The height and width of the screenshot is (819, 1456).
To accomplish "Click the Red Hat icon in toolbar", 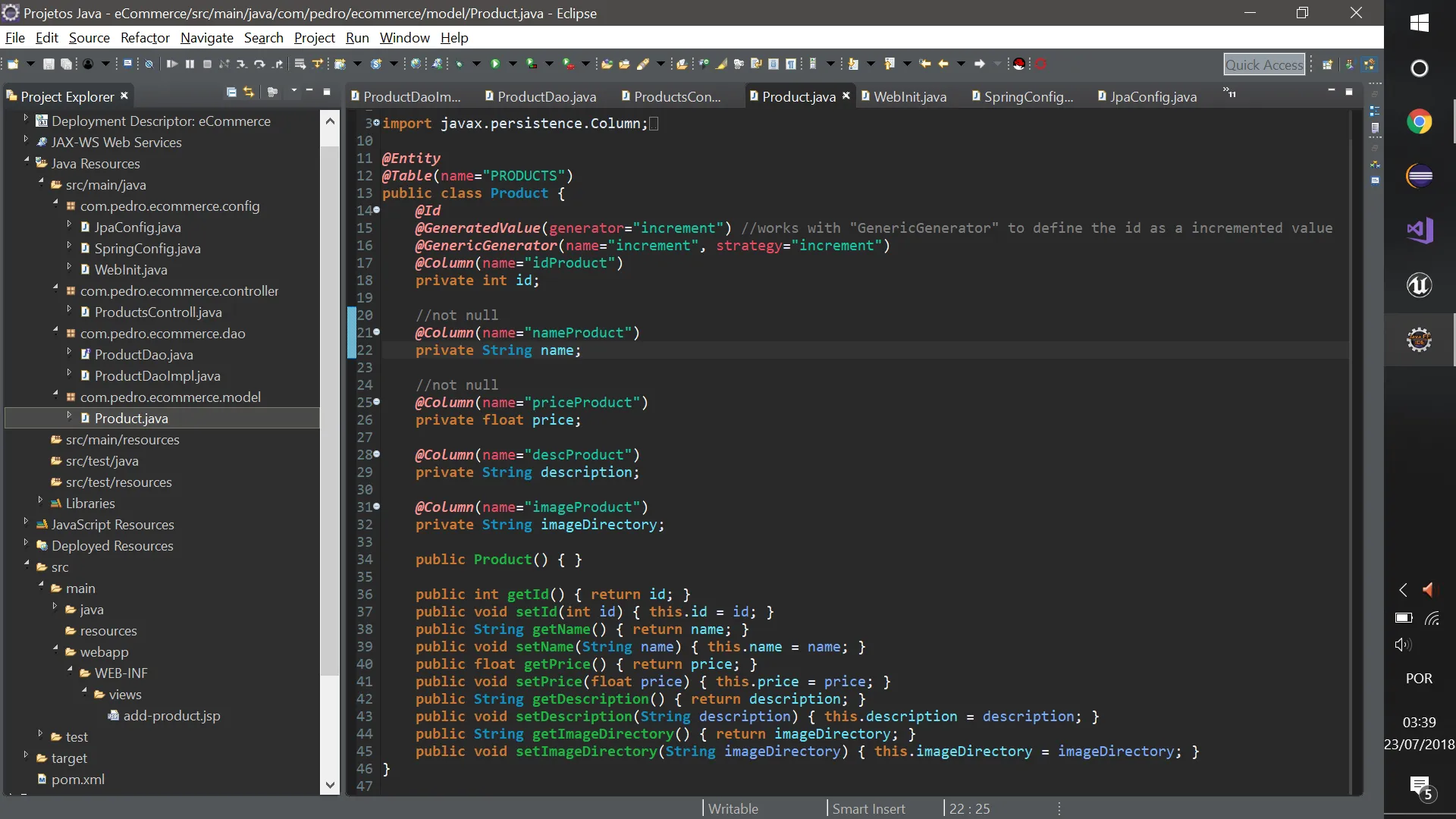I will coord(1019,64).
